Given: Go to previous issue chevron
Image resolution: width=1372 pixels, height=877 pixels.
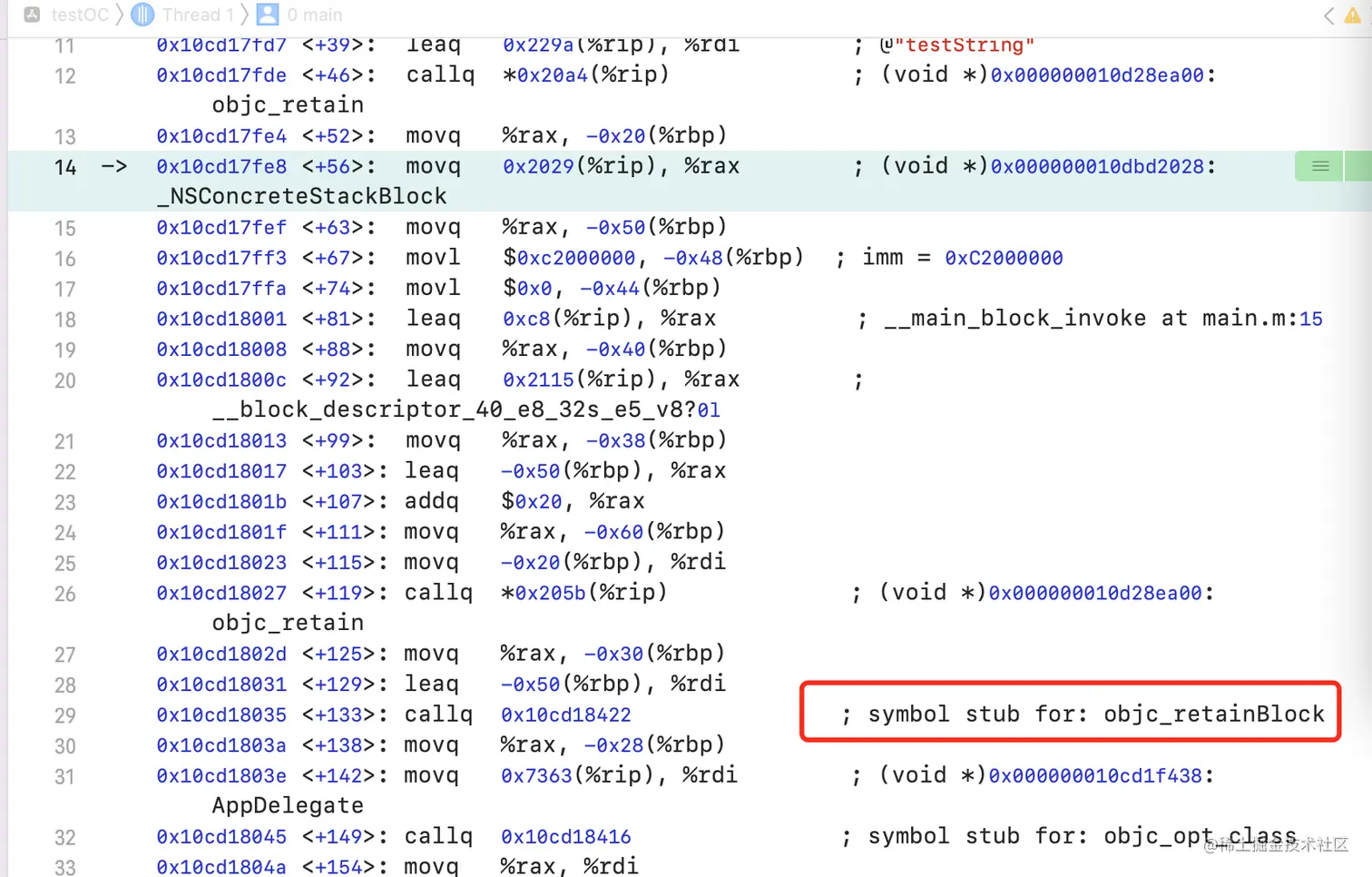Looking at the screenshot, I should (x=1328, y=15).
